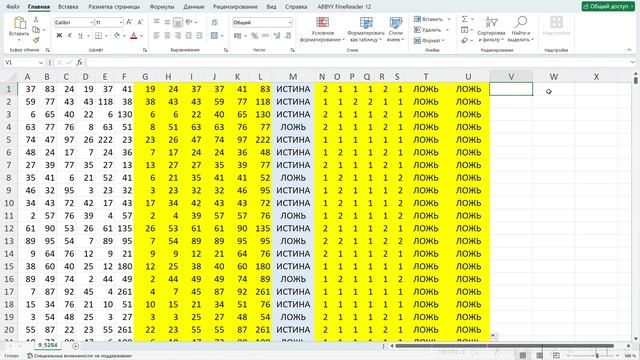Viewport: 640px width, 360px height.
Task: Switch to Page Layout view in status bar
Action: (x=539, y=356)
